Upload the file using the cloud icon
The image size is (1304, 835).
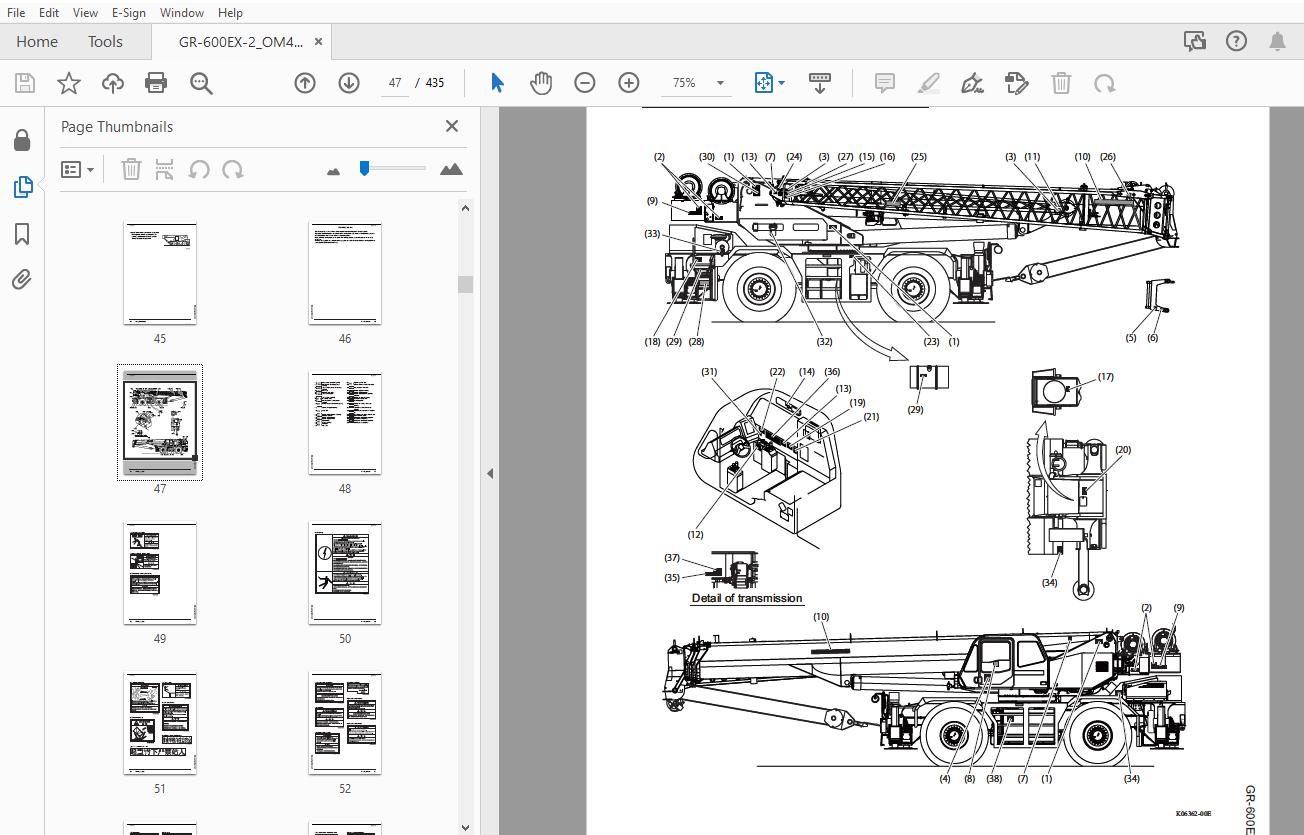113,83
